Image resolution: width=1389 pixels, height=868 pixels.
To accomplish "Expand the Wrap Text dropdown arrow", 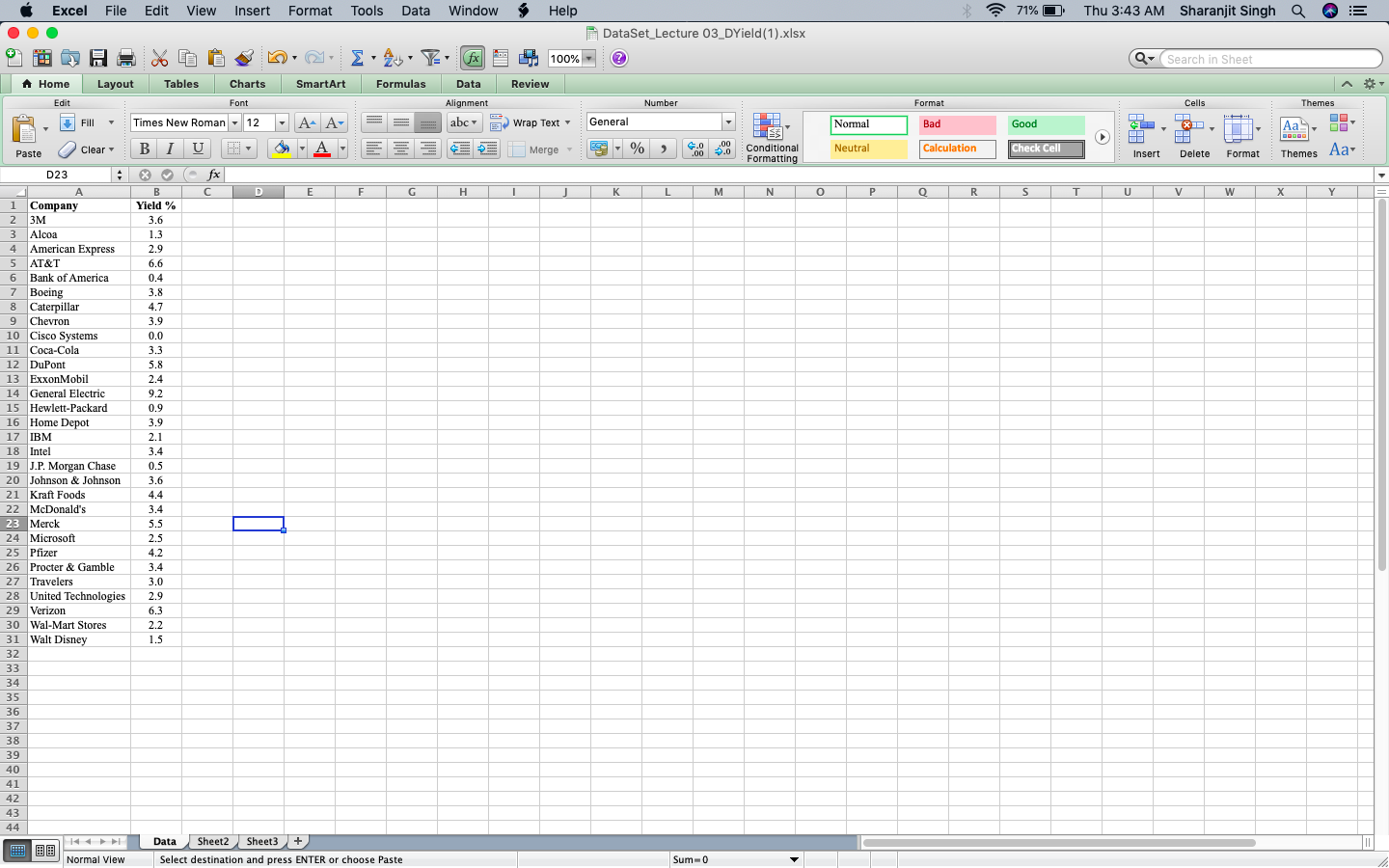I will tap(567, 122).
